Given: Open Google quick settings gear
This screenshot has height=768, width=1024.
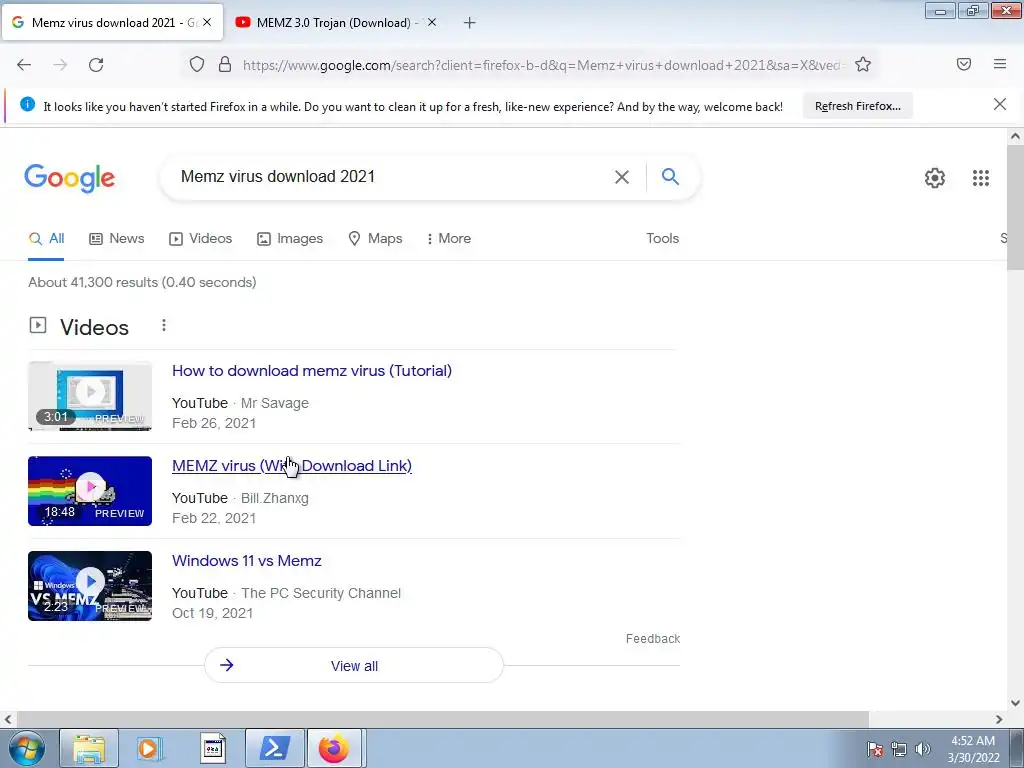Looking at the screenshot, I should click(935, 178).
